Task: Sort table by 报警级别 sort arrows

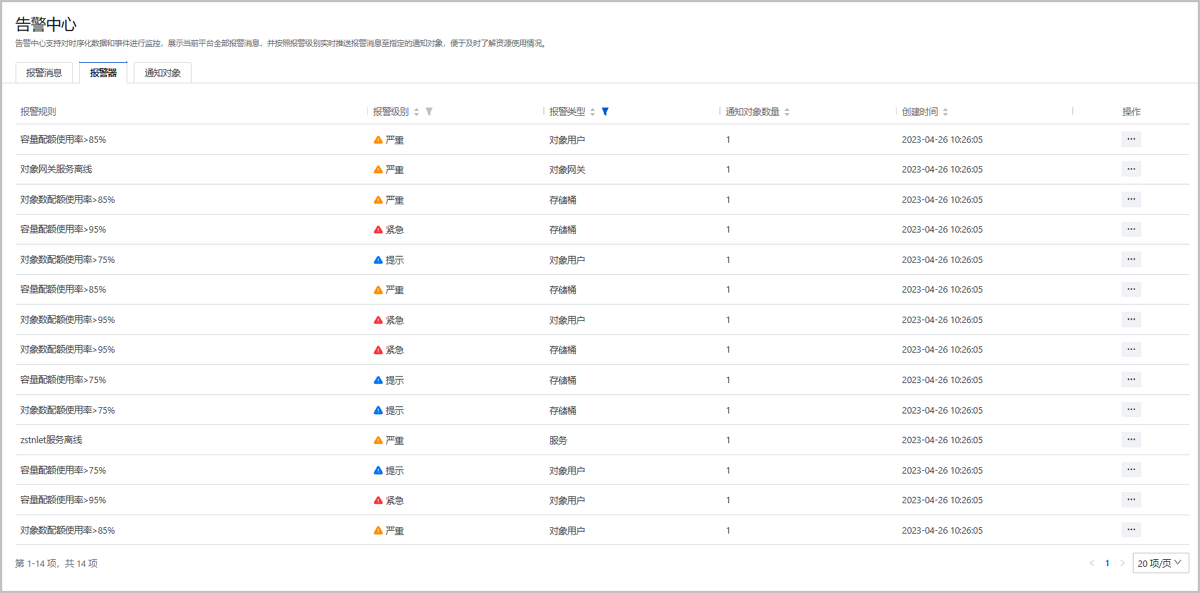Action: click(x=417, y=112)
